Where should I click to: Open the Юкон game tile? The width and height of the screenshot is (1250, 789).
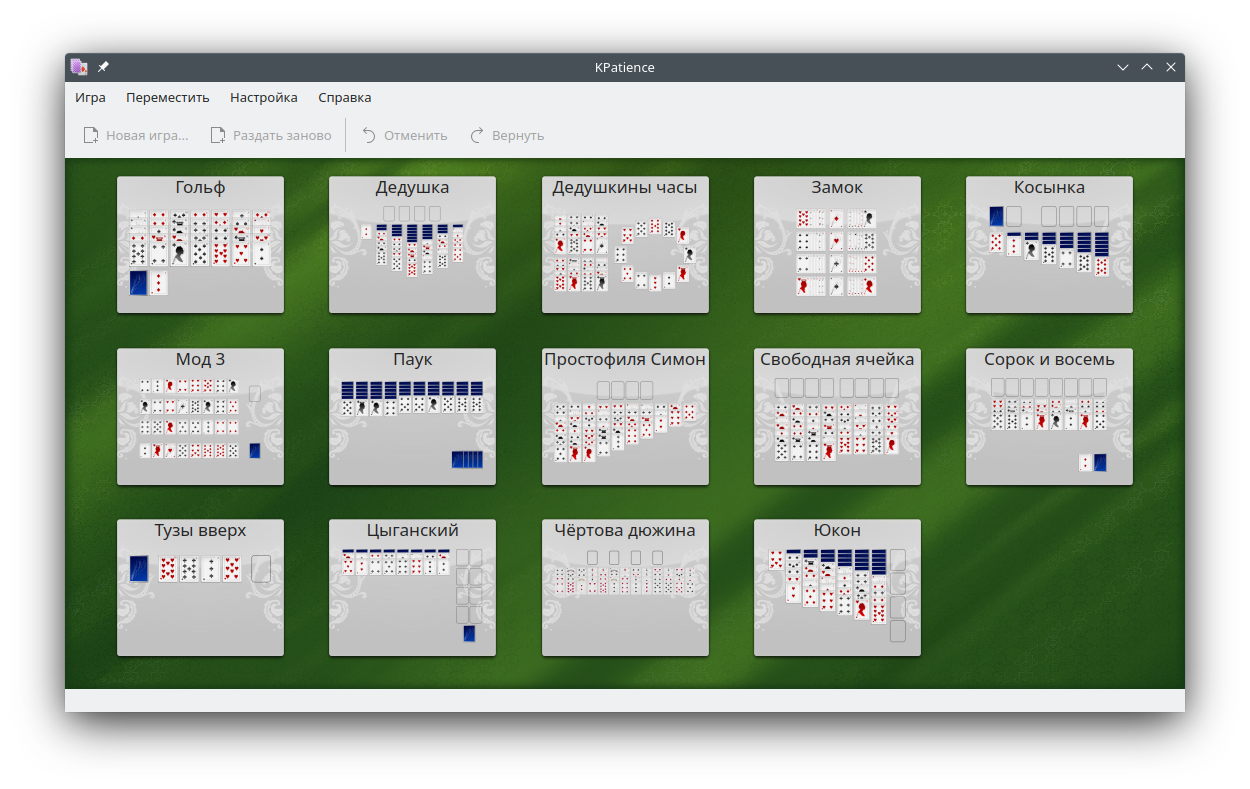837,588
